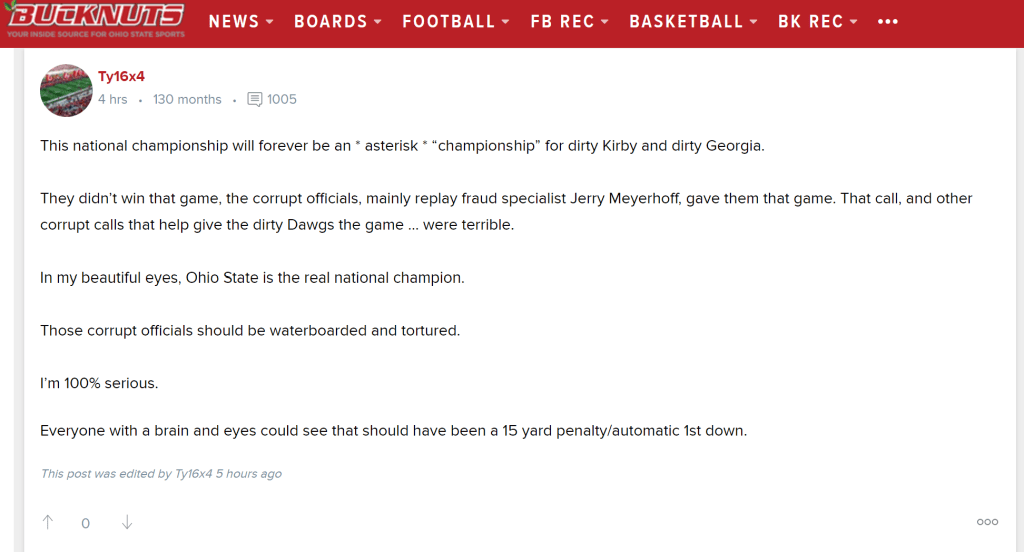1024x552 pixels.
Task: Expand the Football dropdown menu
Action: [456, 21]
